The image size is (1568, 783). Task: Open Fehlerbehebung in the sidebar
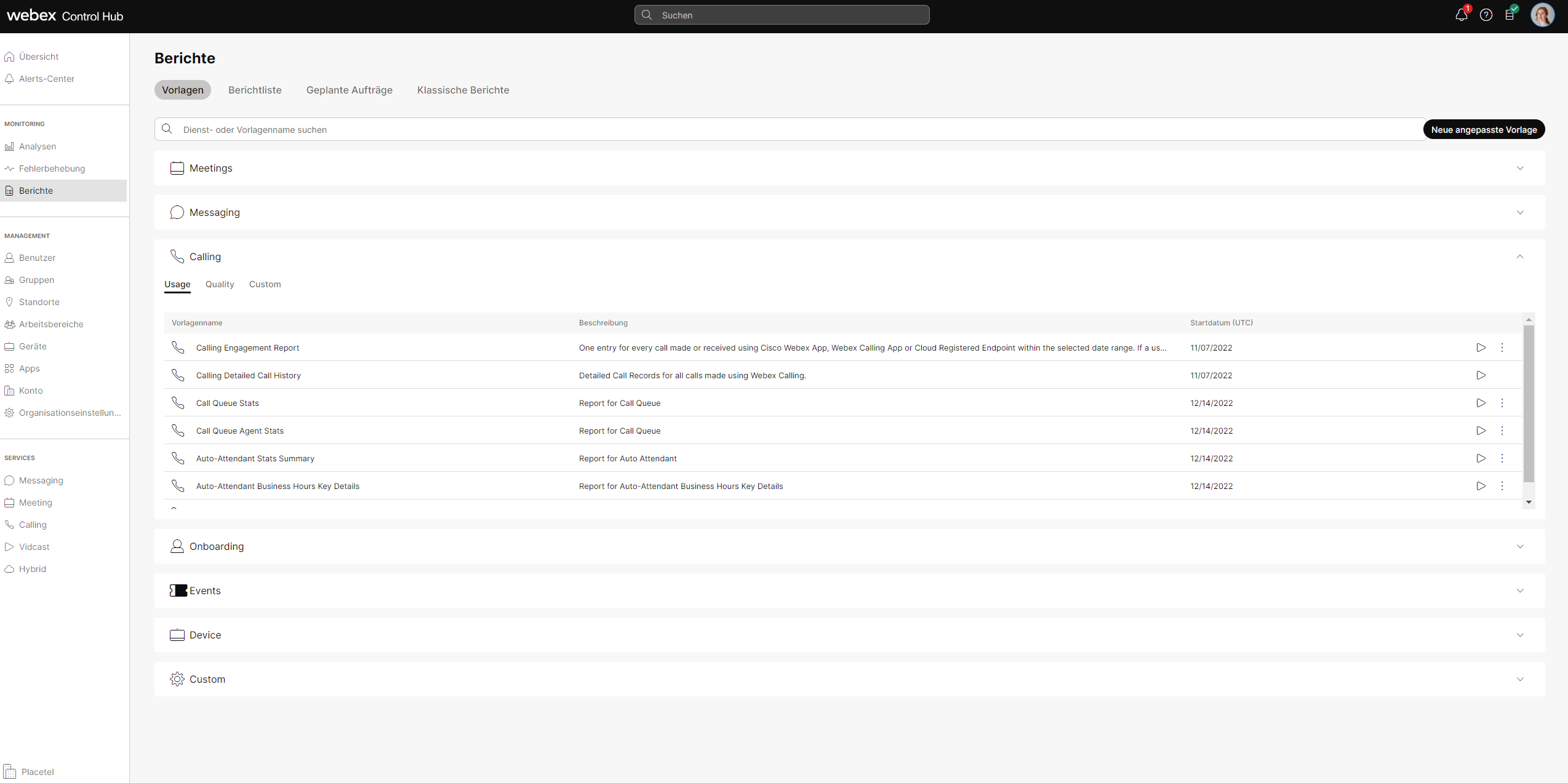click(x=52, y=169)
